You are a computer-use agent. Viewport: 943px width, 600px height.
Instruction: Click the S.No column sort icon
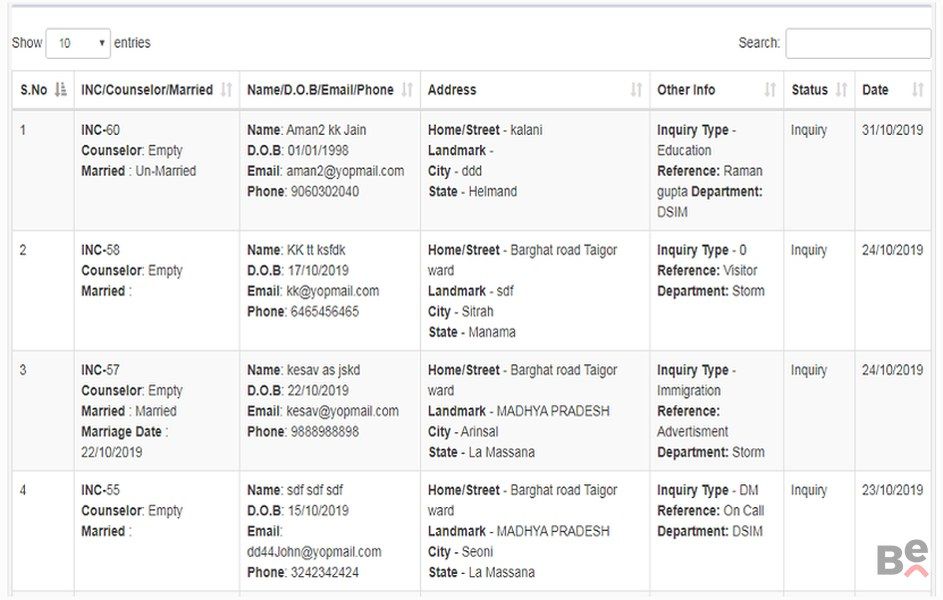pyautogui.click(x=61, y=90)
